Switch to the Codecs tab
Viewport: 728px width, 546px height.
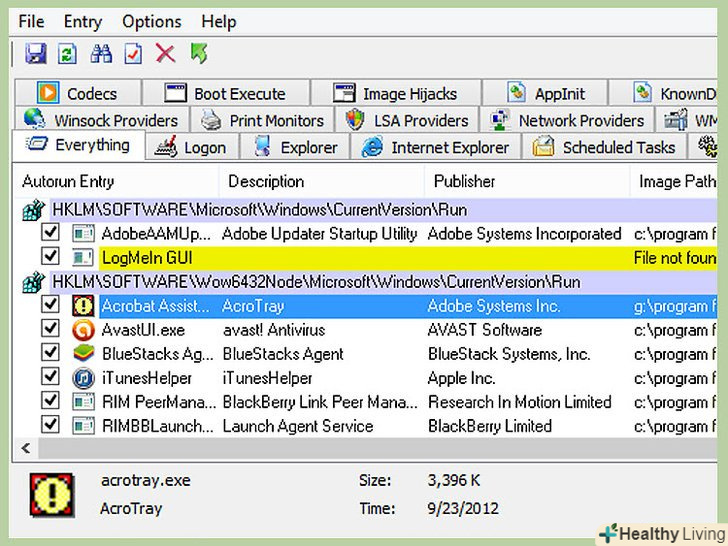pyautogui.click(x=78, y=93)
